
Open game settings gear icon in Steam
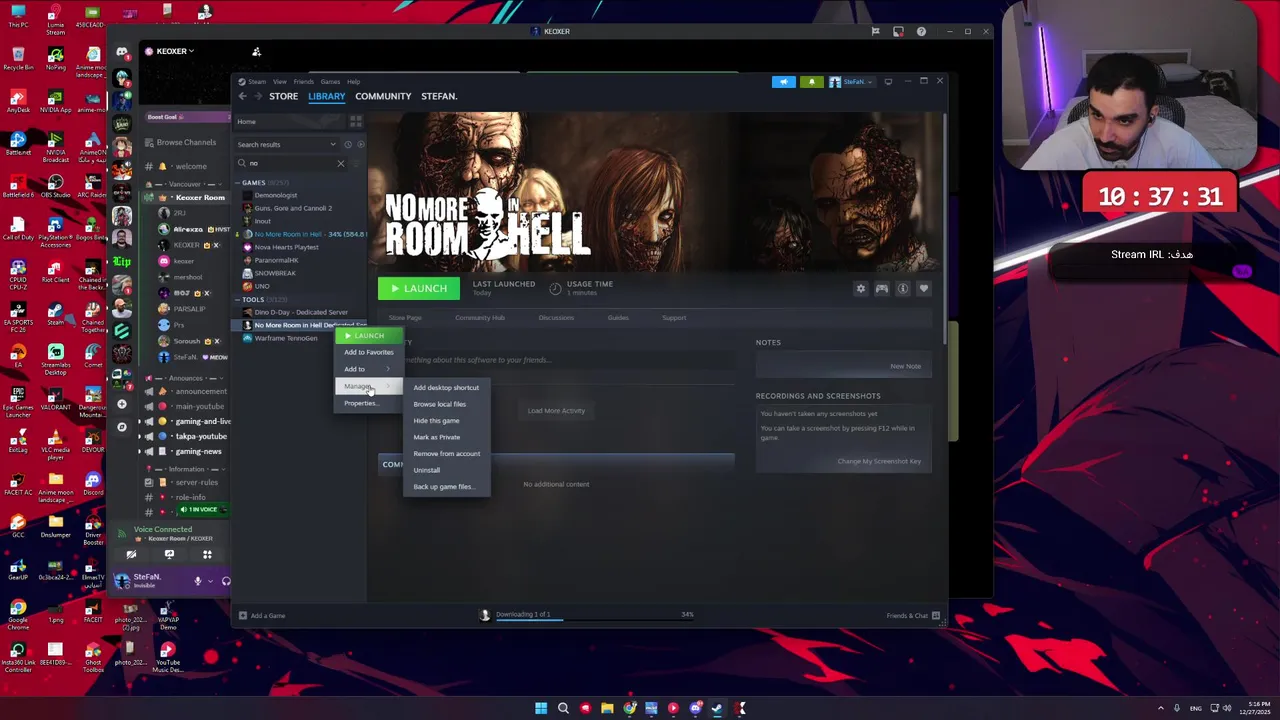click(860, 288)
